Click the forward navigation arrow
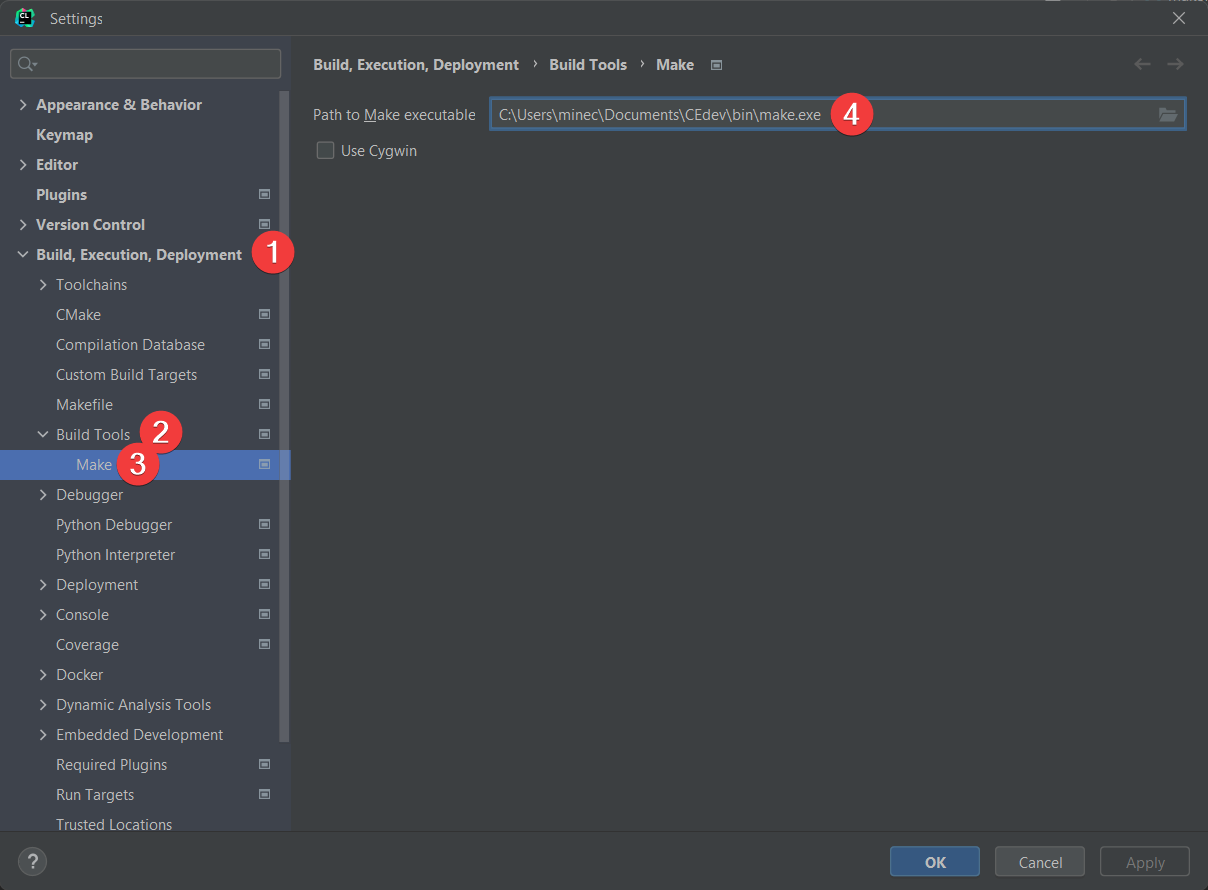This screenshot has height=890, width=1208. click(x=1175, y=64)
